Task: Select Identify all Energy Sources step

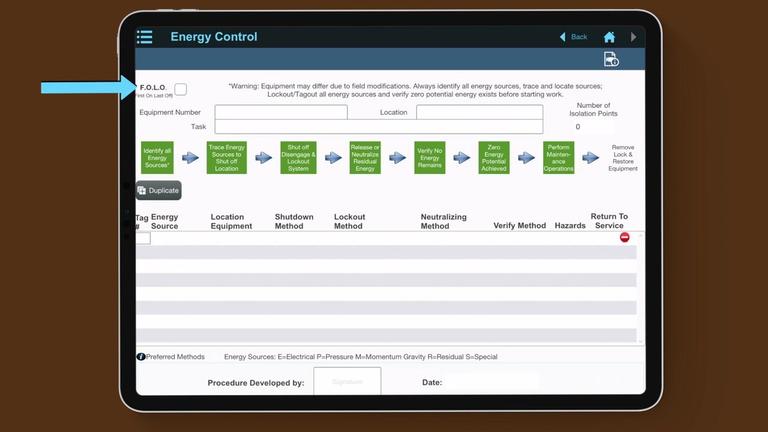Action: click(x=157, y=158)
